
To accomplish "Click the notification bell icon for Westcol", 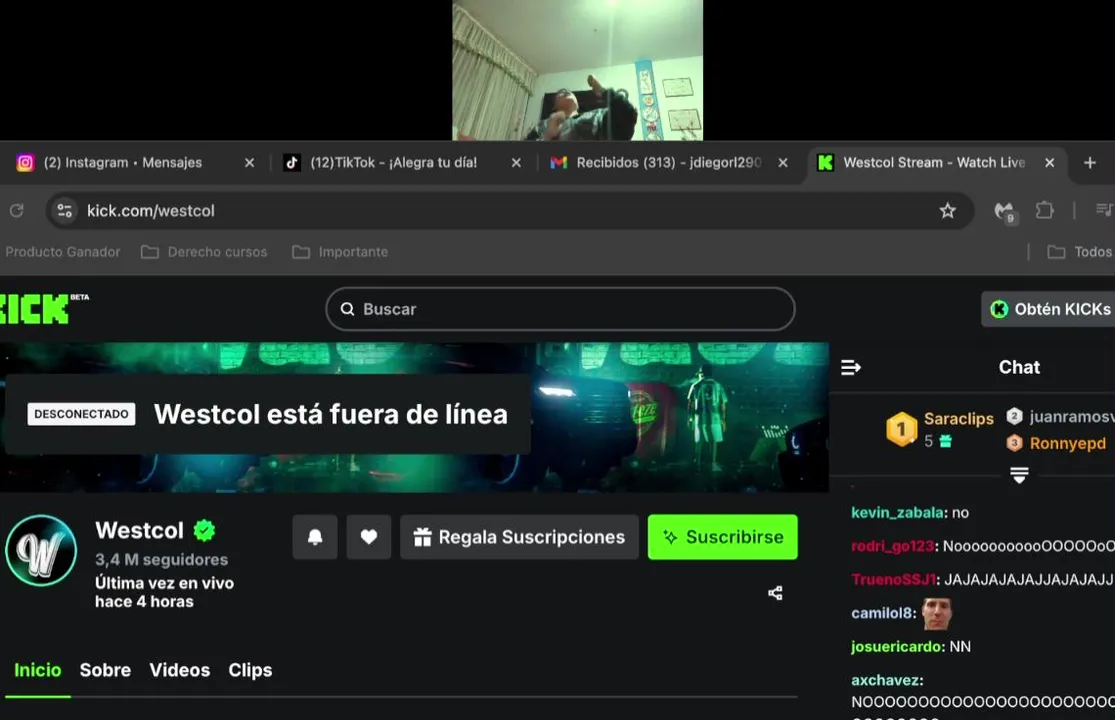I will tap(315, 537).
